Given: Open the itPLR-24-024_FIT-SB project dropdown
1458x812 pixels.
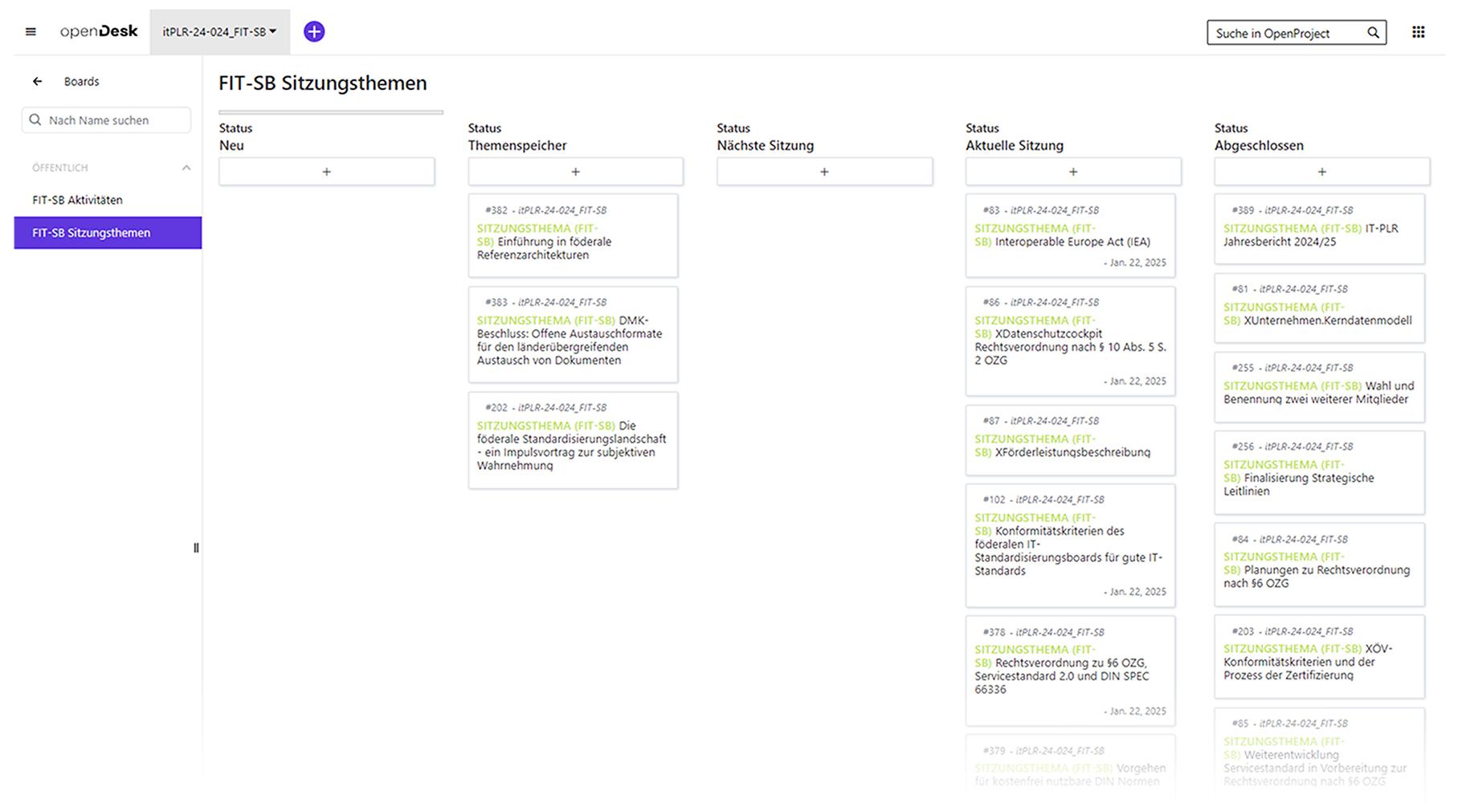Looking at the screenshot, I should [x=219, y=32].
